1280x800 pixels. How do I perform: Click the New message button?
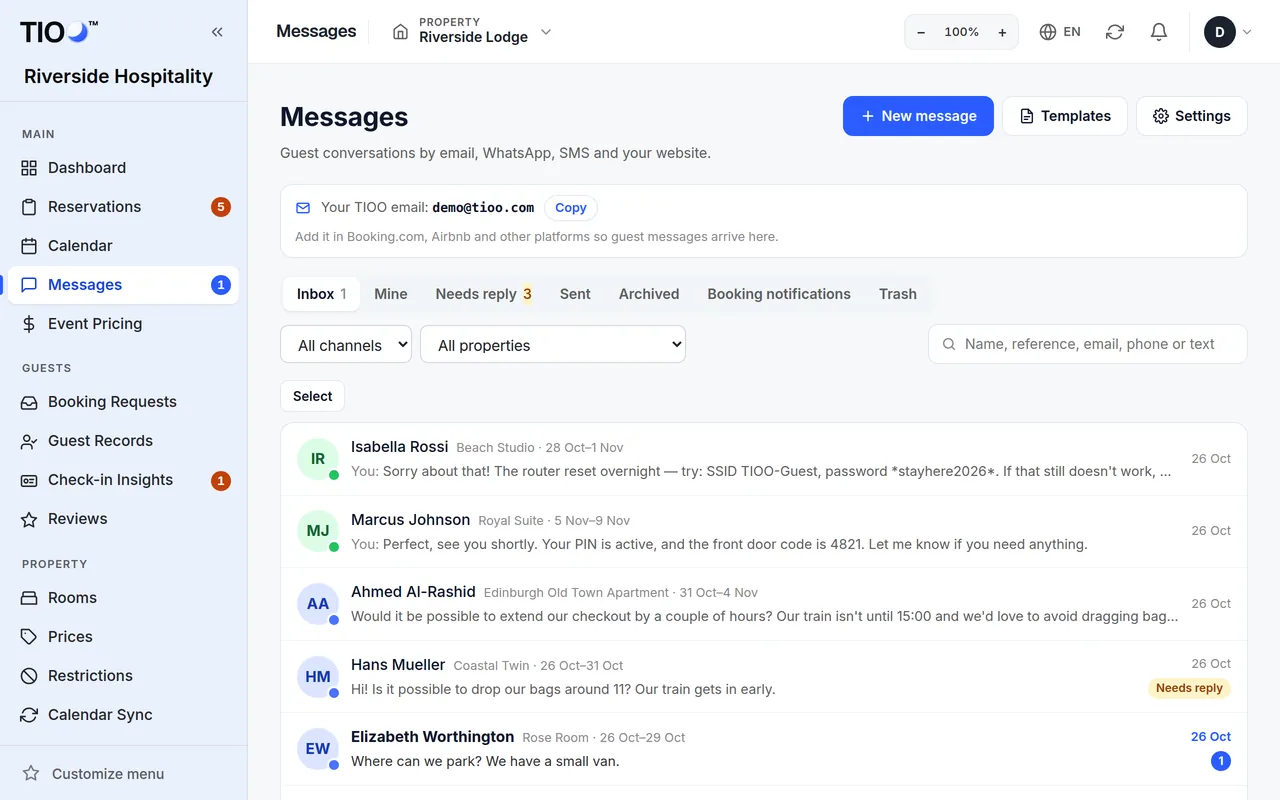click(918, 116)
